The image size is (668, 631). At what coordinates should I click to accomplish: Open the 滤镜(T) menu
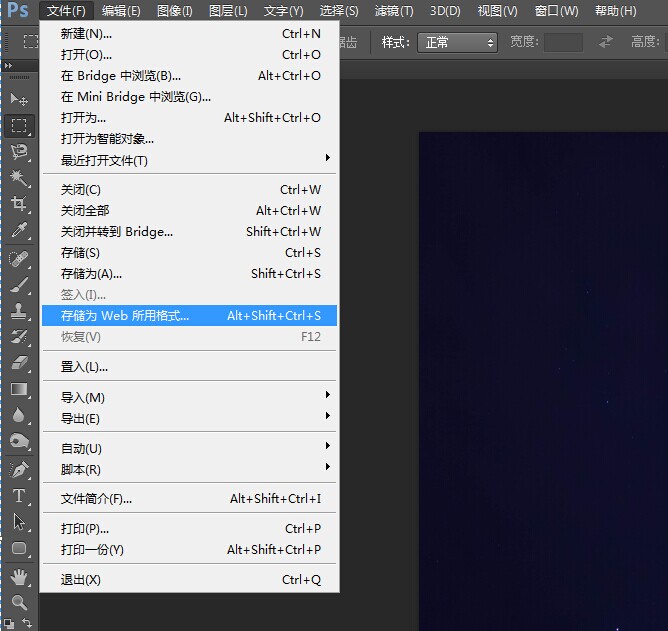tap(393, 11)
